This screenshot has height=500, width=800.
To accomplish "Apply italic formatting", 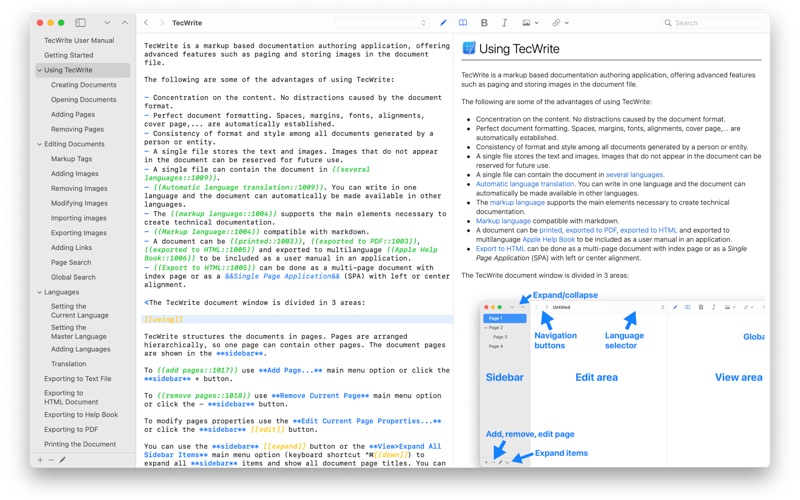I will (x=504, y=22).
